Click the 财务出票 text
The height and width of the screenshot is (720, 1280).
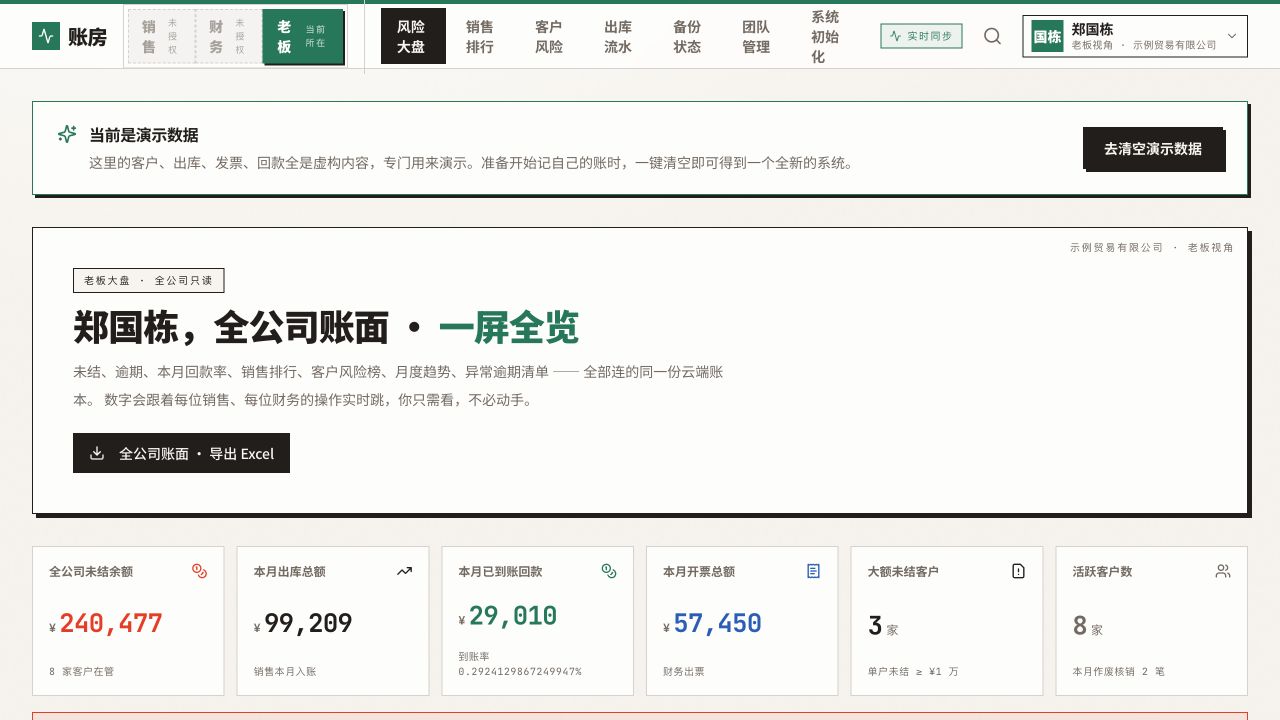coord(684,671)
